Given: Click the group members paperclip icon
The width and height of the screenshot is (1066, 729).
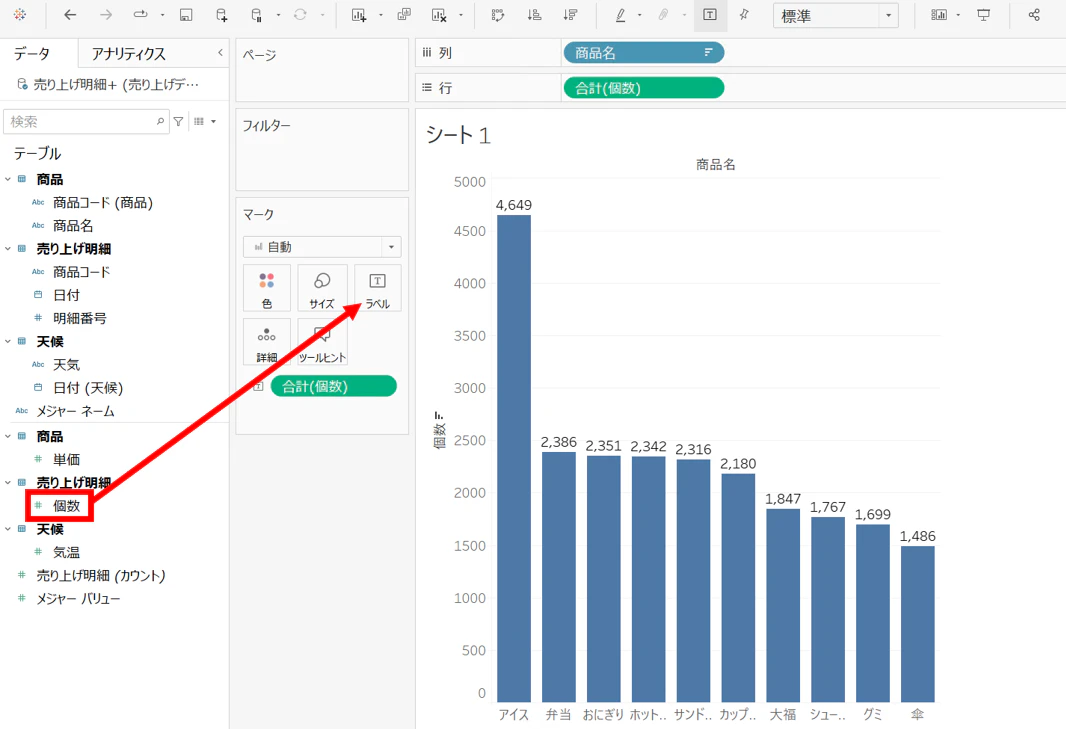Looking at the screenshot, I should point(664,15).
